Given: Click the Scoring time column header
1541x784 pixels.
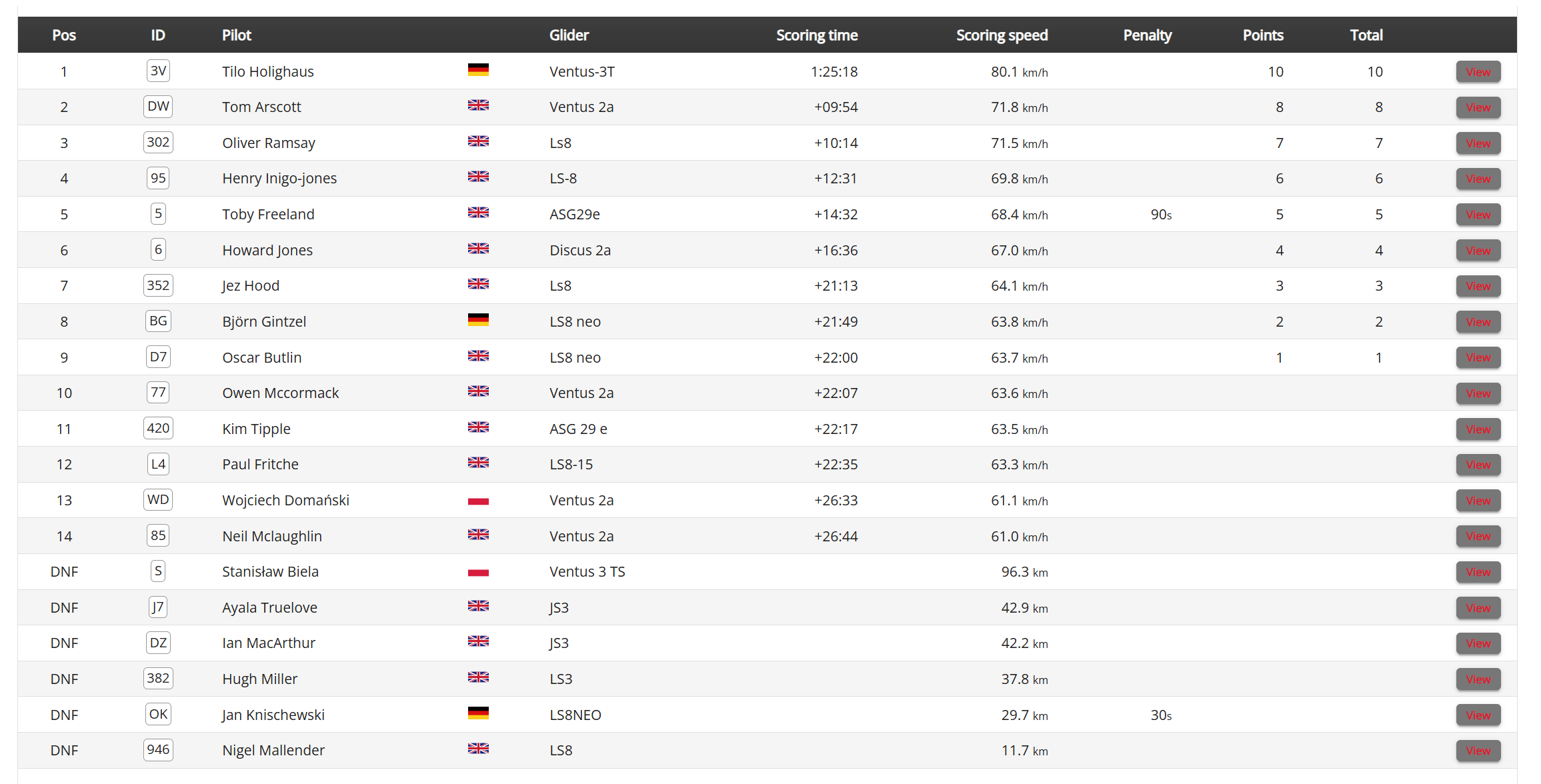Looking at the screenshot, I should [x=817, y=35].
